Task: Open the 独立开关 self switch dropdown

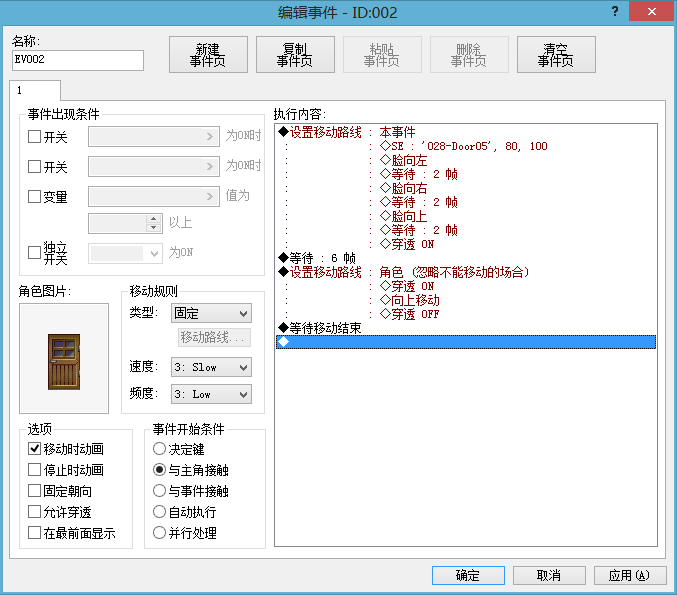Action: pyautogui.click(x=126, y=253)
